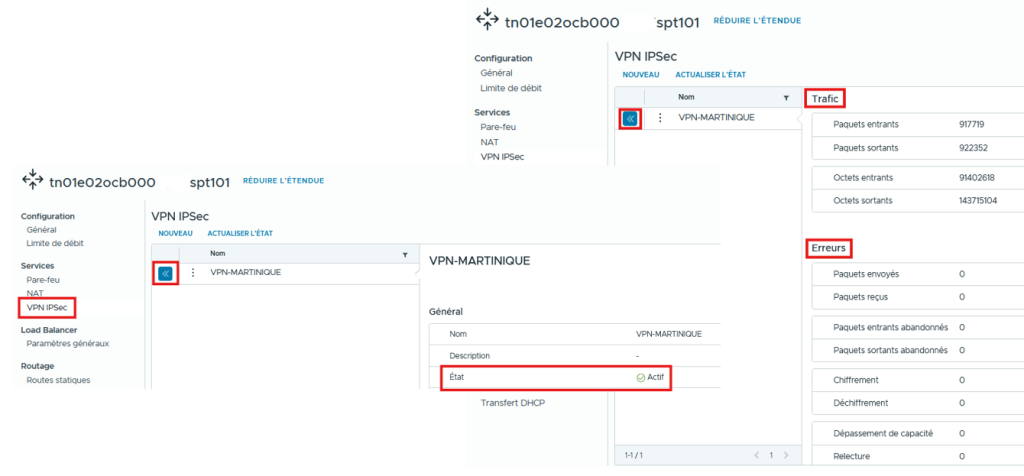The width and height of the screenshot is (1024, 476).
Task: Select VPN-MARTINIQUE row beside Trafic panel
Action: tap(716, 118)
